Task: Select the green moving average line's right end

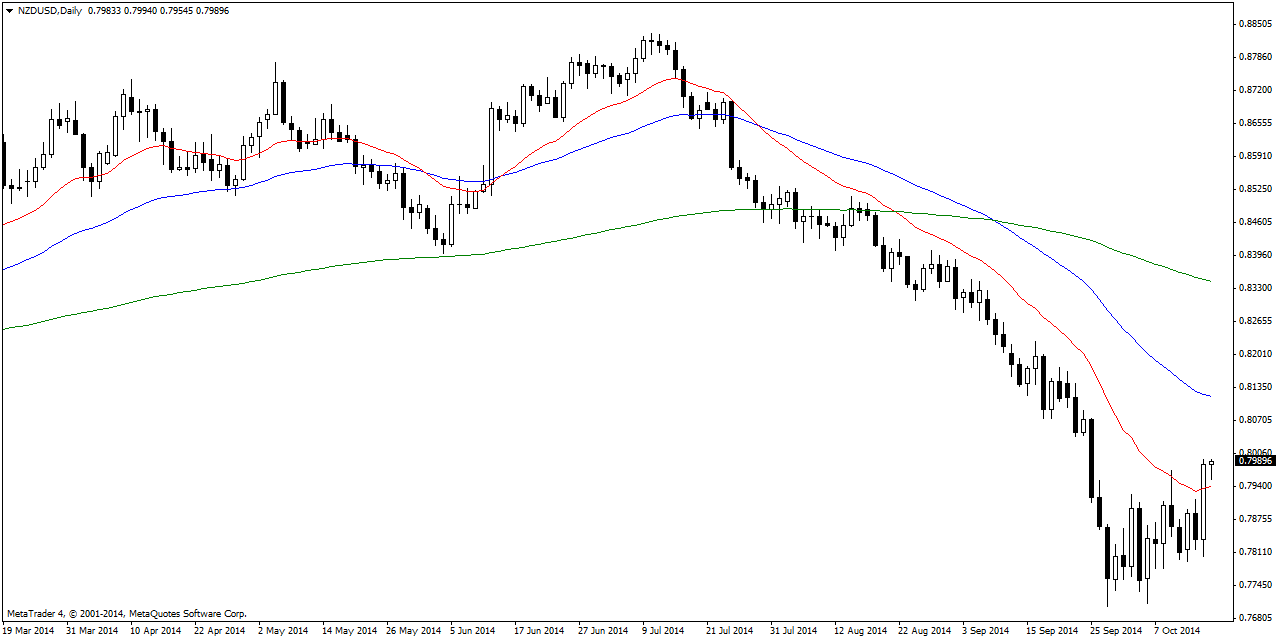Action: 1209,281
